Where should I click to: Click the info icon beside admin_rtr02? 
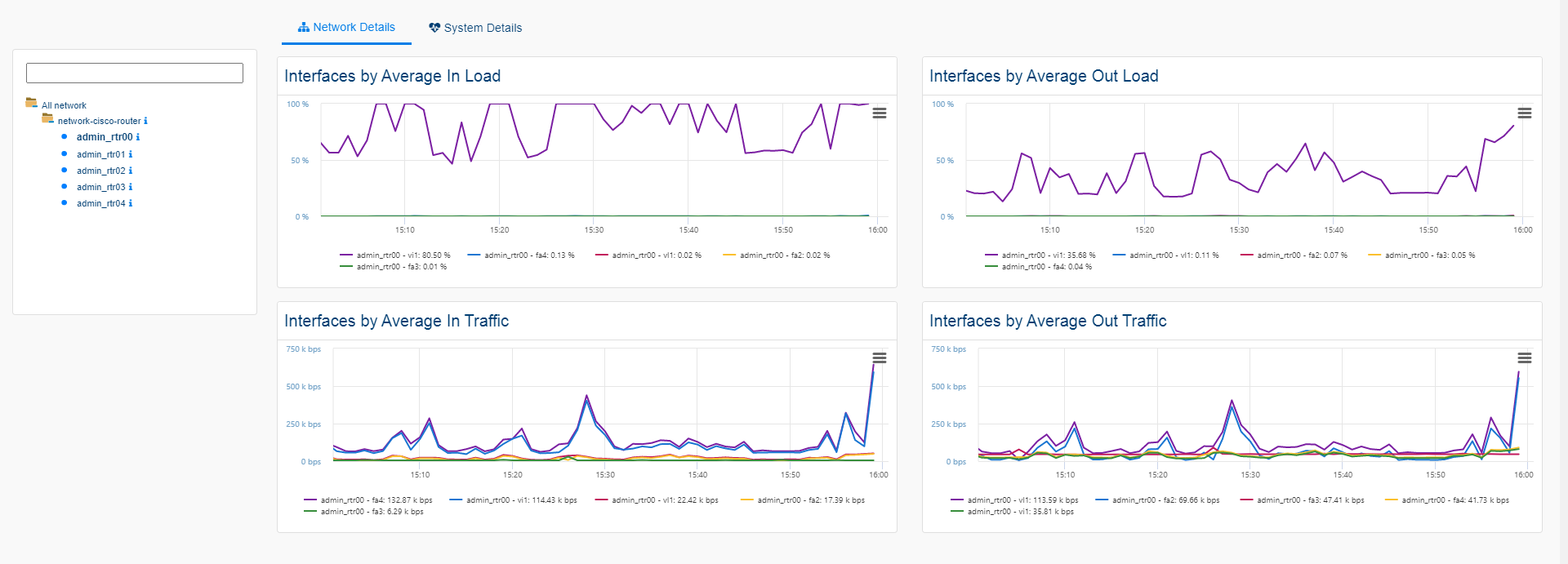tap(131, 171)
